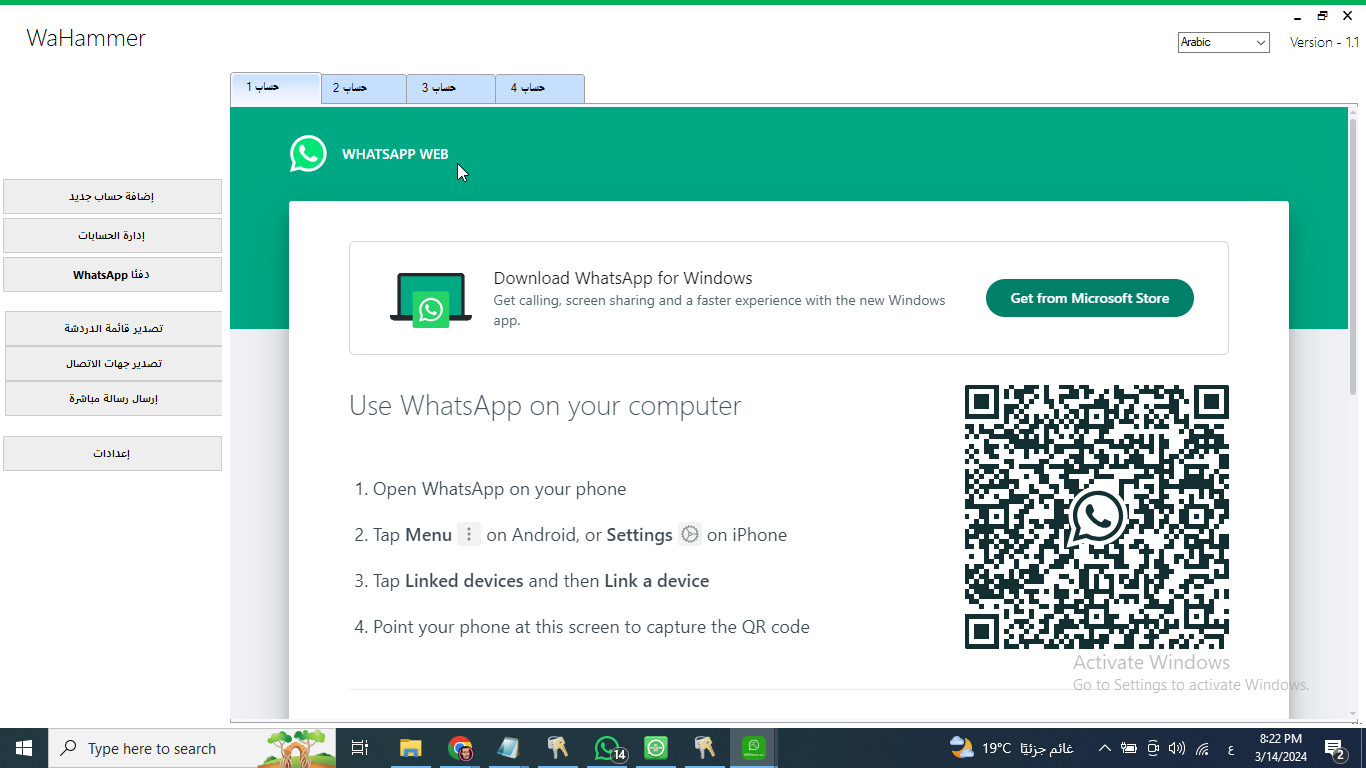1366x768 pixels.
Task: Open the notification center with 2 alerts
Action: pyautogui.click(x=1334, y=748)
